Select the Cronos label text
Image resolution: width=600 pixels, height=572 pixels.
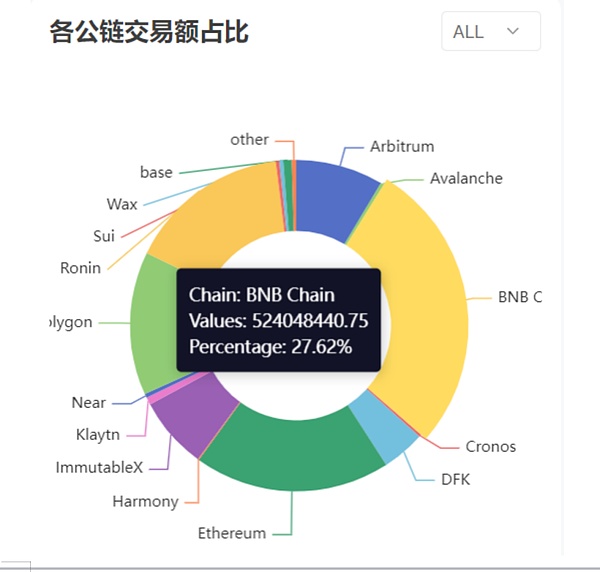point(490,446)
